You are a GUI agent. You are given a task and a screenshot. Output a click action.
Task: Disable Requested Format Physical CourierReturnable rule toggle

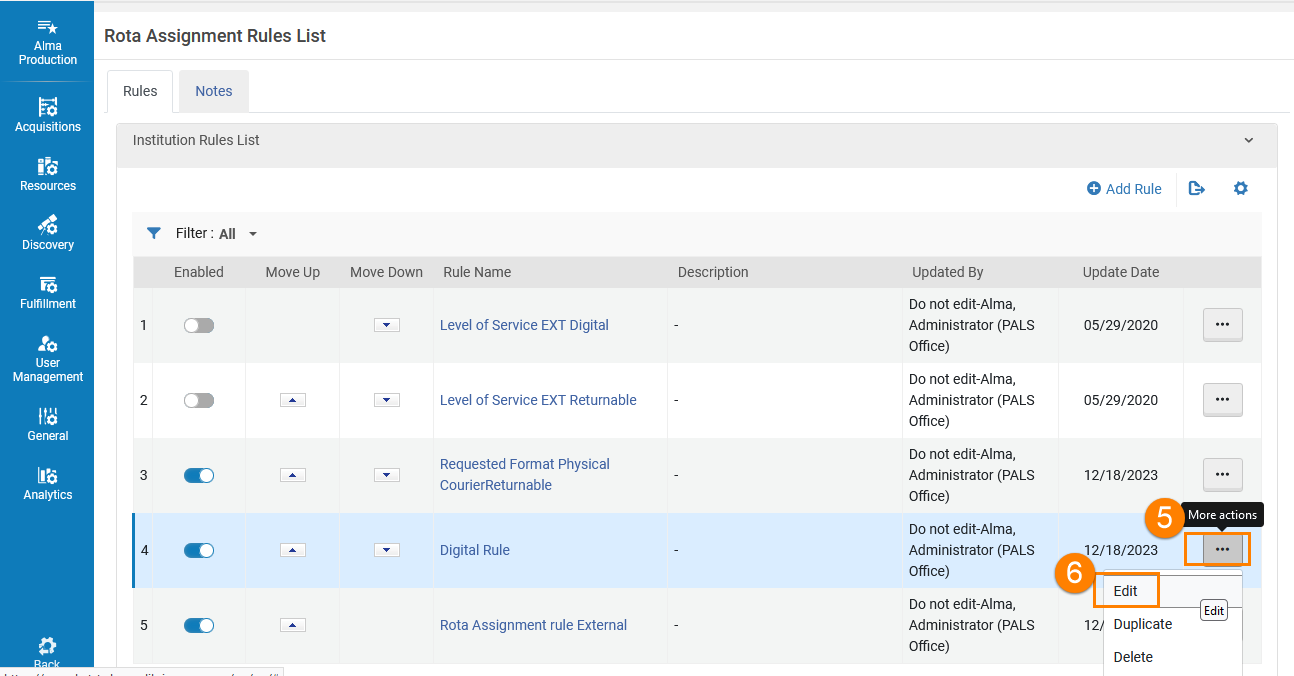pyautogui.click(x=199, y=475)
